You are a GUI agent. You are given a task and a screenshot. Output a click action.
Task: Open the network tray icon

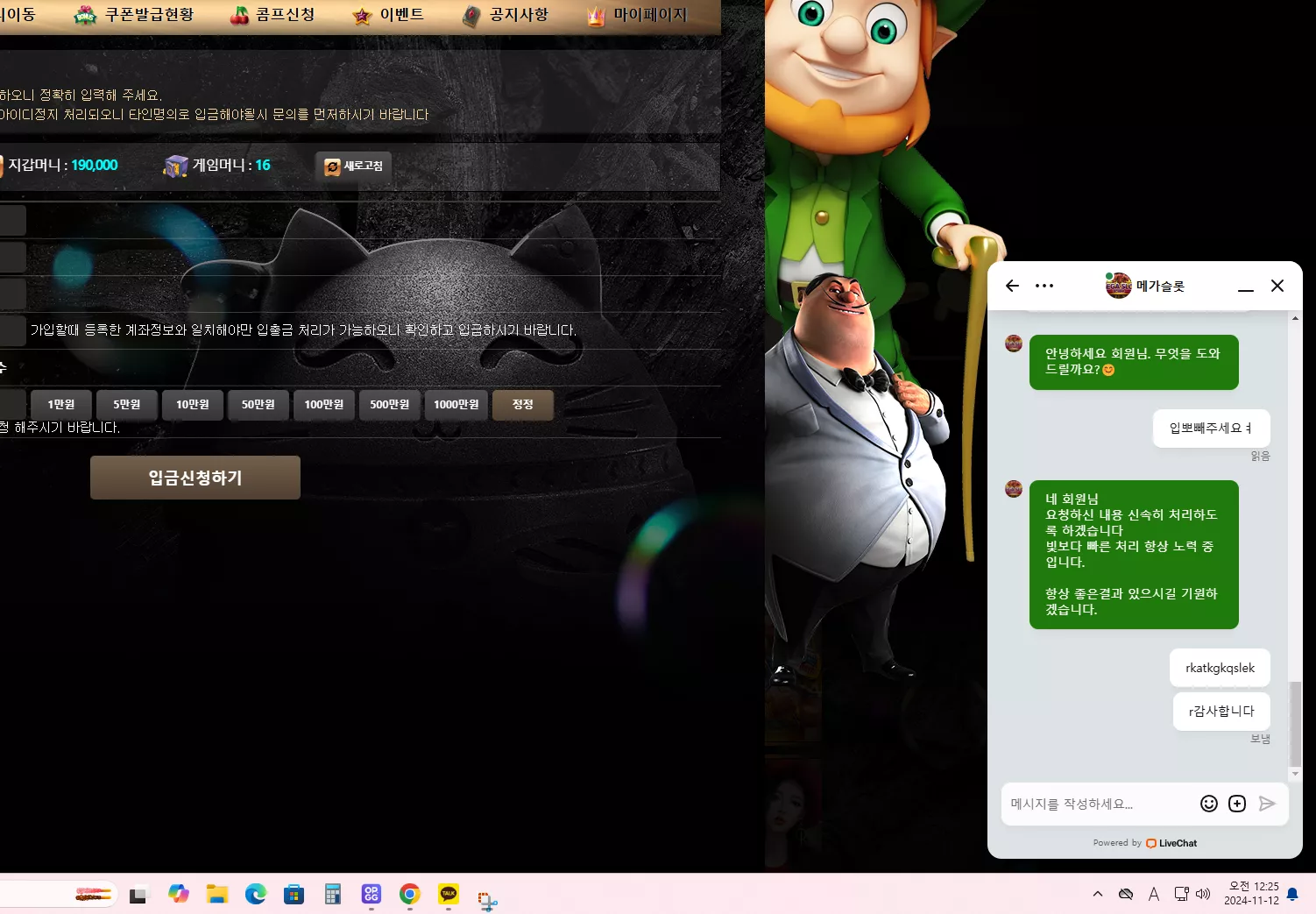coord(1182,894)
